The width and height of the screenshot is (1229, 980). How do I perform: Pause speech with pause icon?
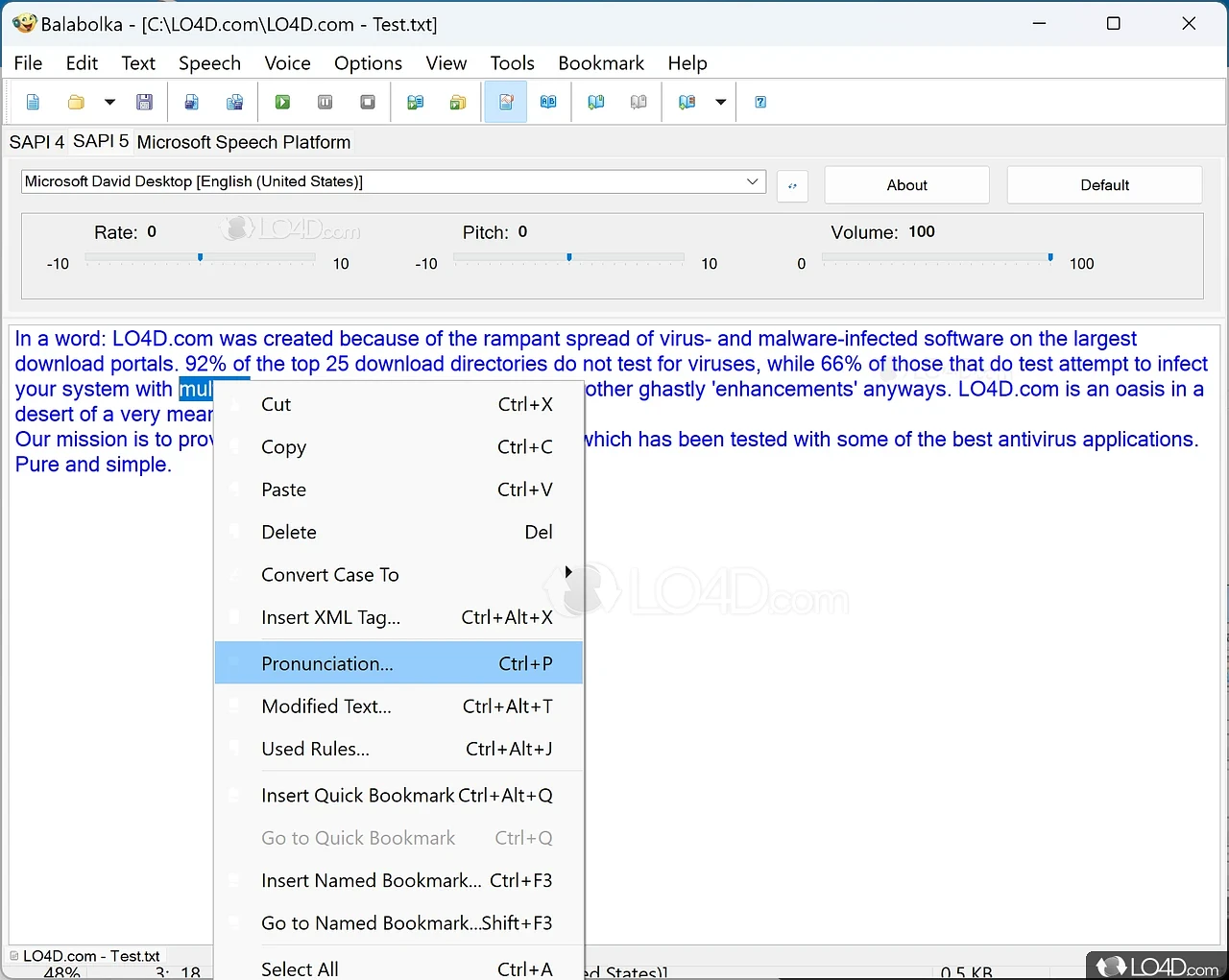(x=325, y=103)
